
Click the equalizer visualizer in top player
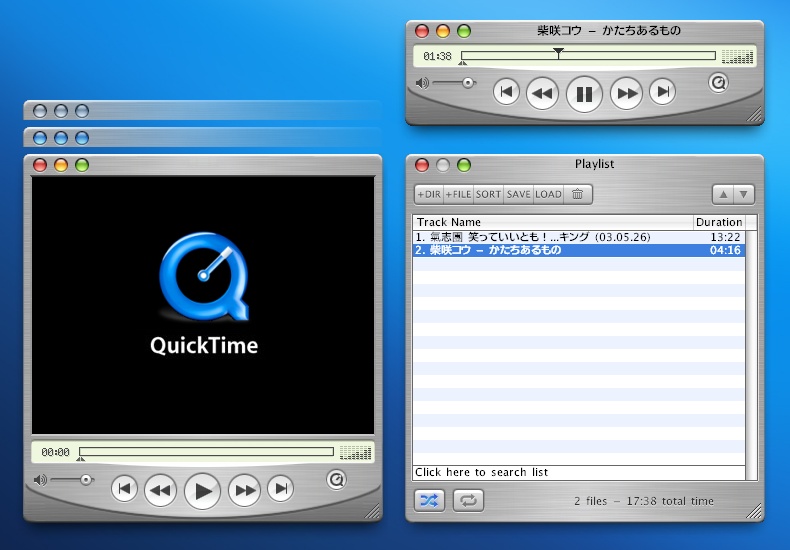(x=737, y=56)
